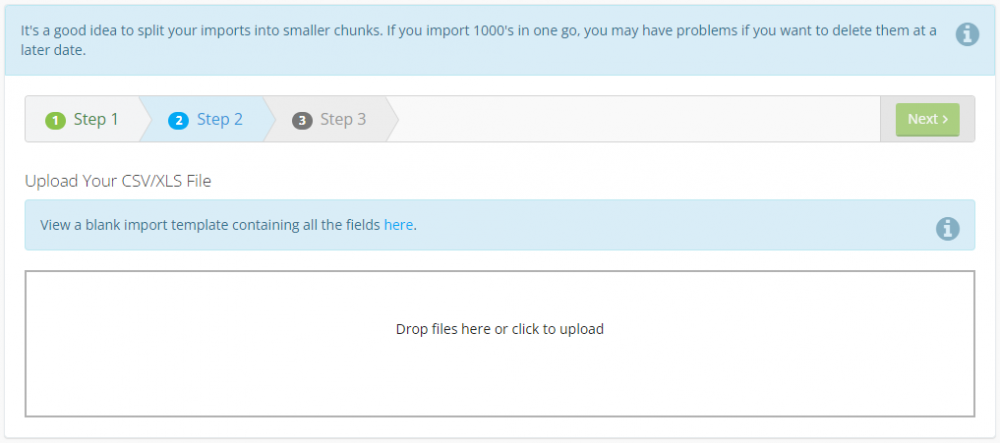This screenshot has width=1000, height=443.
Task: Select the Step 2 tab label
Action: pos(219,119)
